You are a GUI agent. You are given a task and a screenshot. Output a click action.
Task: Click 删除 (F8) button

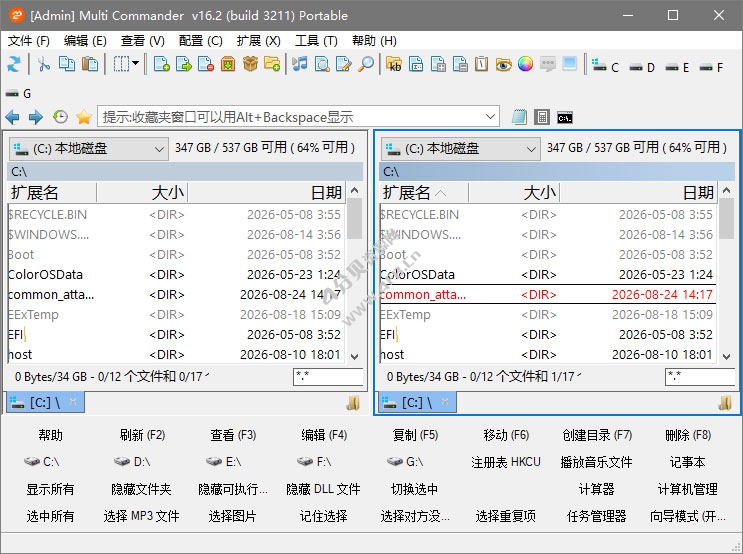coord(688,435)
